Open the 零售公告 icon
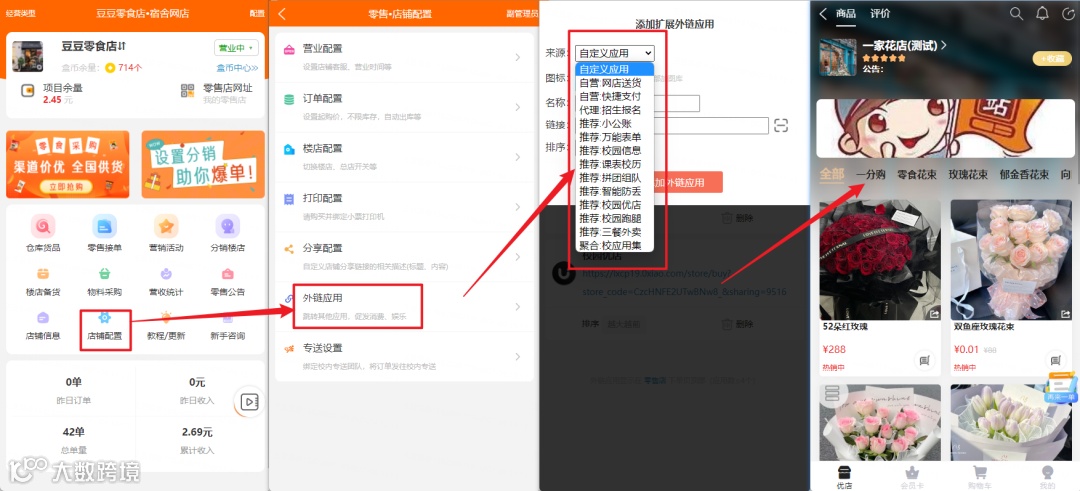Viewport: 1080px width, 491px height. pos(227,274)
